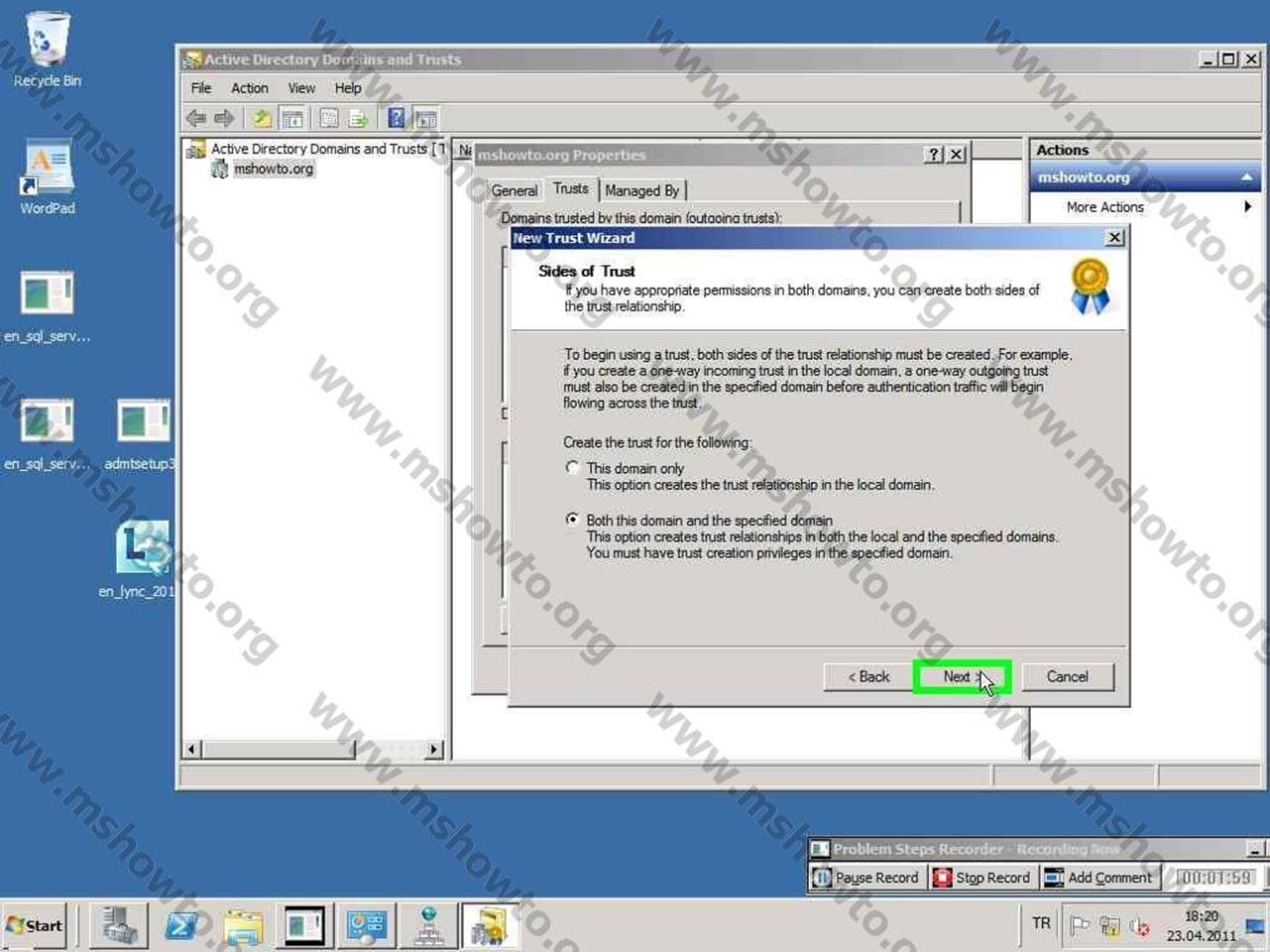Click the Server Manager taskbar icon

pyautogui.click(x=120, y=926)
